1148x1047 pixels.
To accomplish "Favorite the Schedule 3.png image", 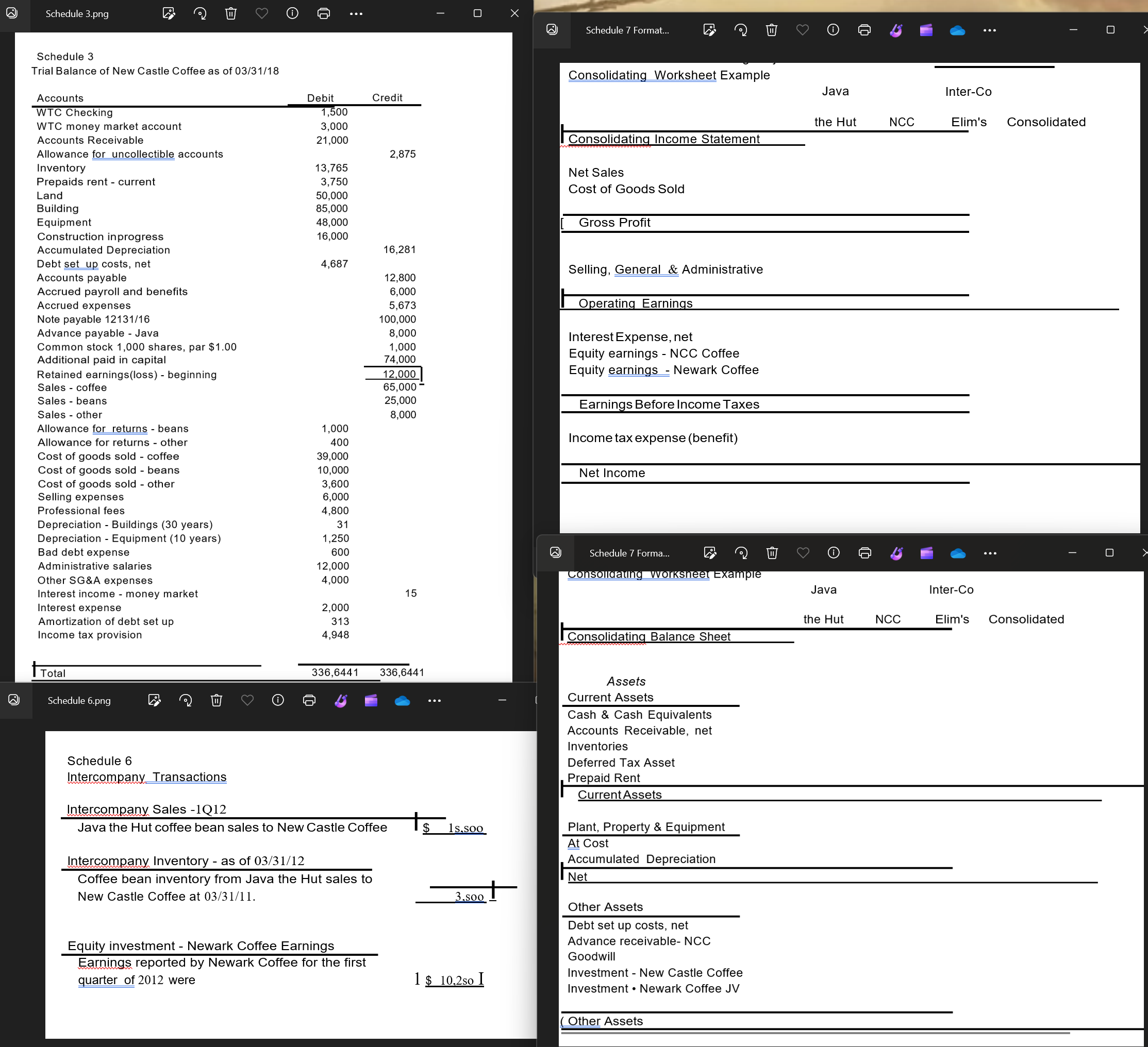I will (x=261, y=13).
